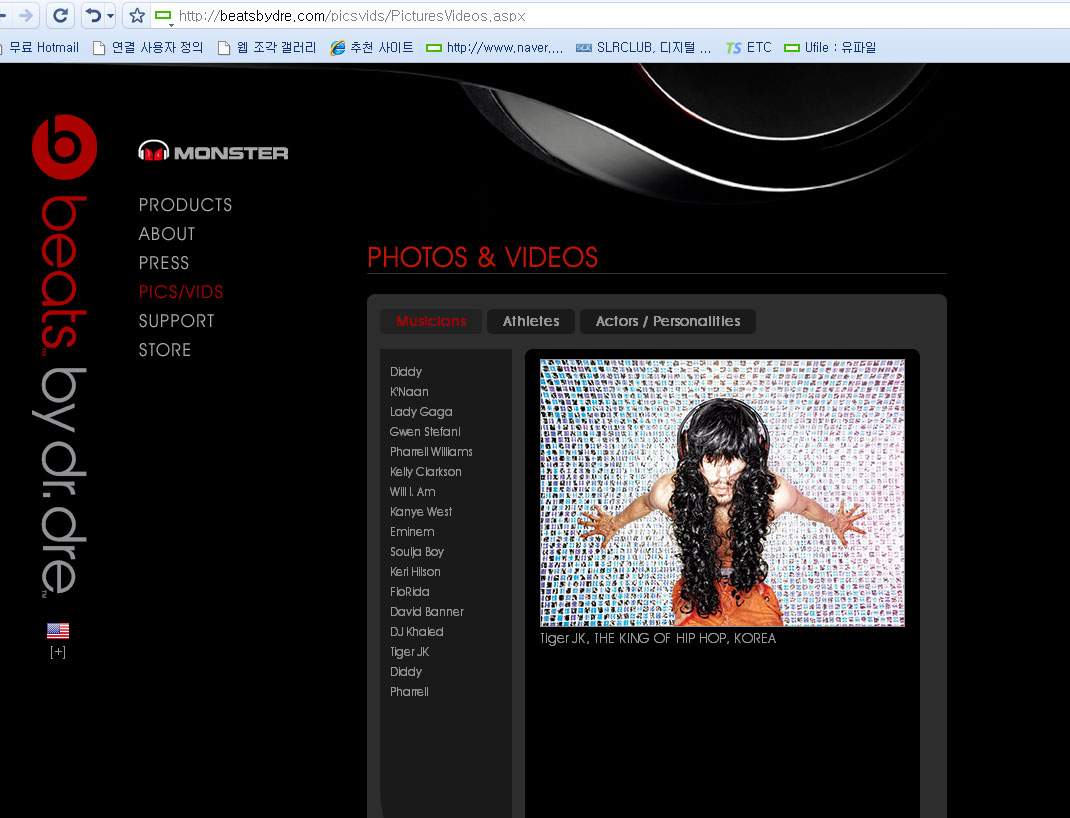Go to the STORE page

(165, 350)
